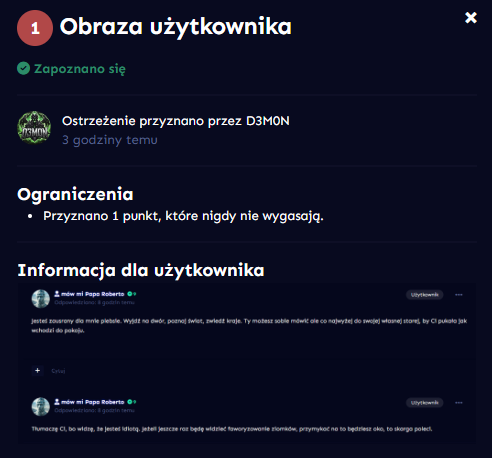Viewport: 492px width, 458px height.
Task: Click the Informacja dla użytkownika heading
Action: (141, 270)
